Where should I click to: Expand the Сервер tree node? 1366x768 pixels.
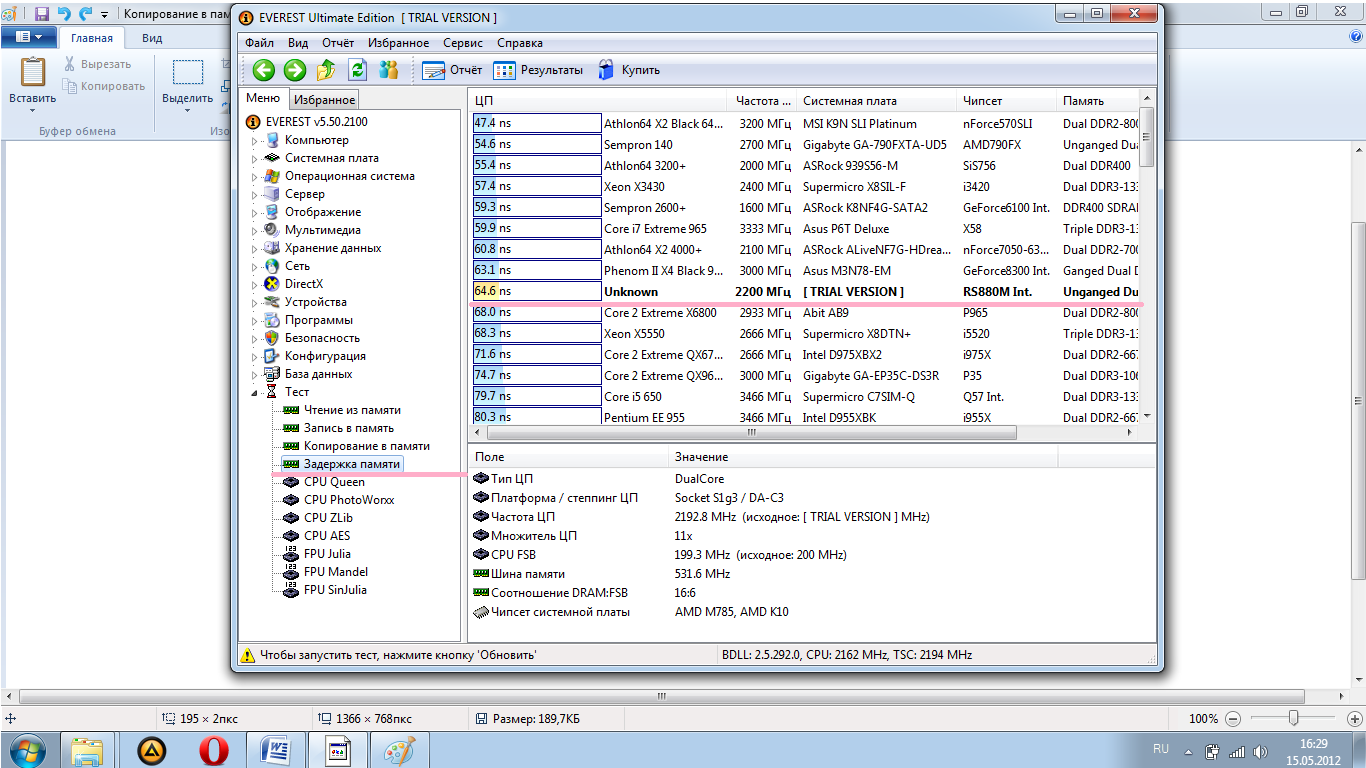click(x=253, y=195)
